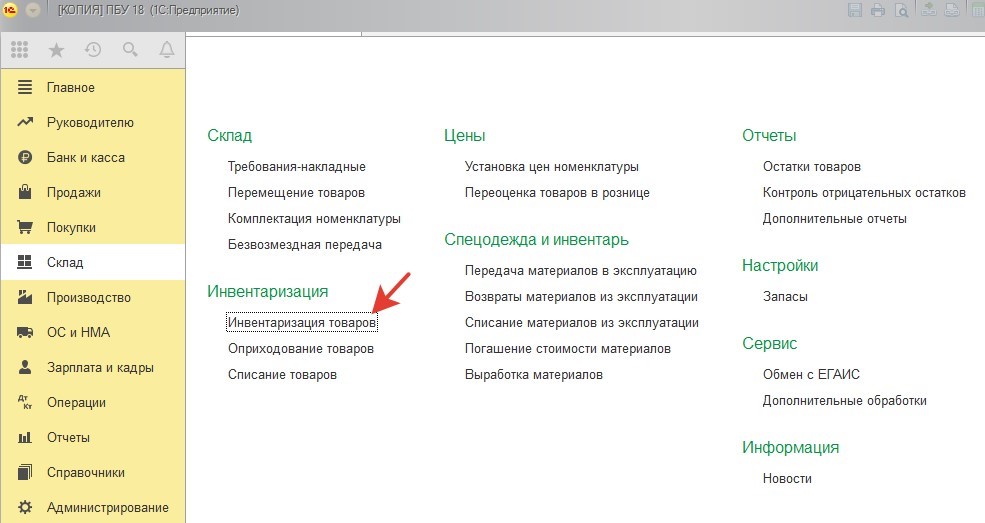Show History with the clock icon
Image resolution: width=985 pixels, height=523 pixels.
(x=93, y=49)
